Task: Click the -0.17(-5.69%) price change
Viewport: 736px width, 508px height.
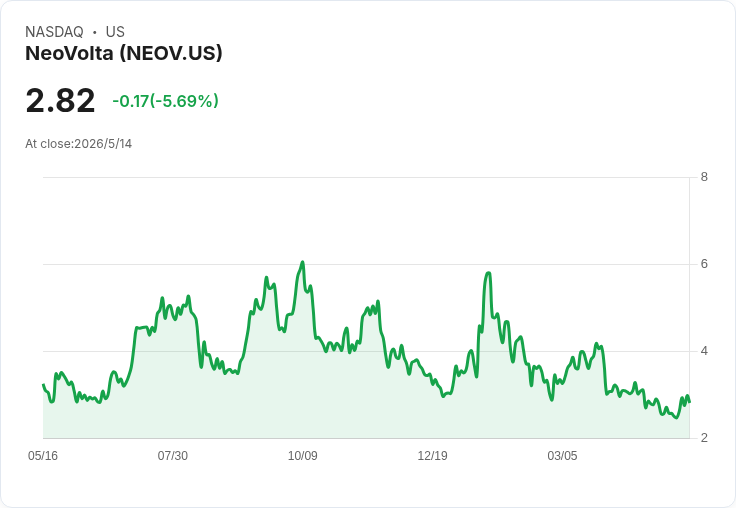Action: pyautogui.click(x=165, y=101)
